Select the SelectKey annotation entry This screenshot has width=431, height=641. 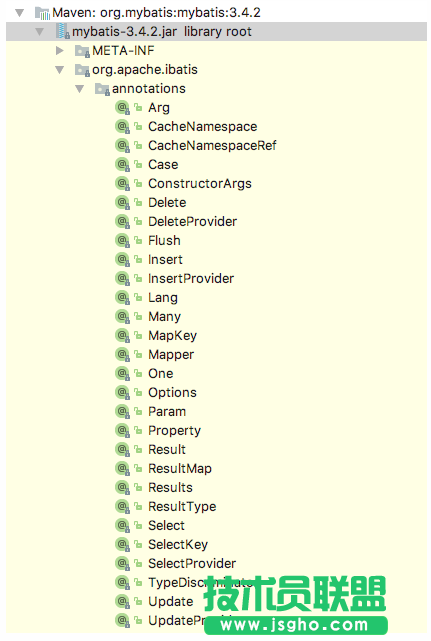178,545
